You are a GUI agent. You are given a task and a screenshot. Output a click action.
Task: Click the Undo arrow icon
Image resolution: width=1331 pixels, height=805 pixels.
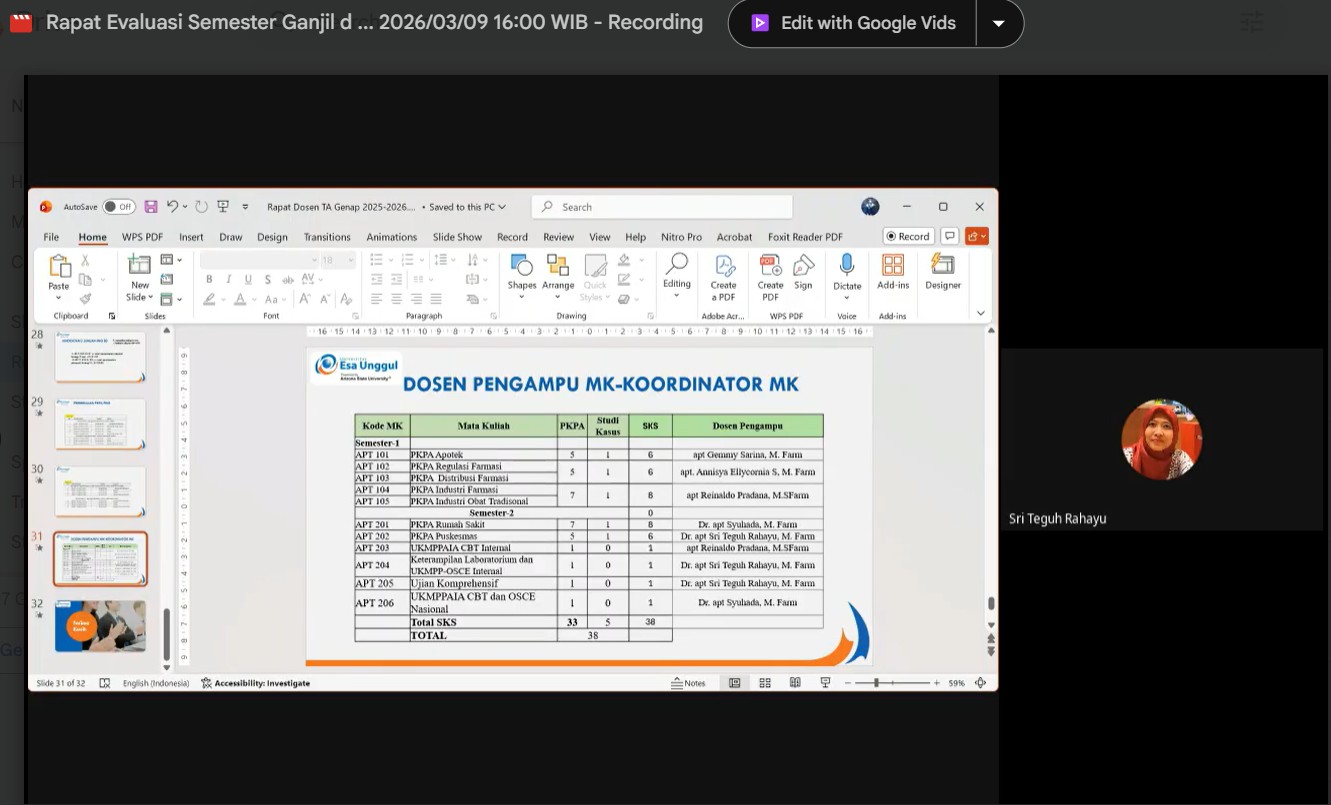[172, 207]
